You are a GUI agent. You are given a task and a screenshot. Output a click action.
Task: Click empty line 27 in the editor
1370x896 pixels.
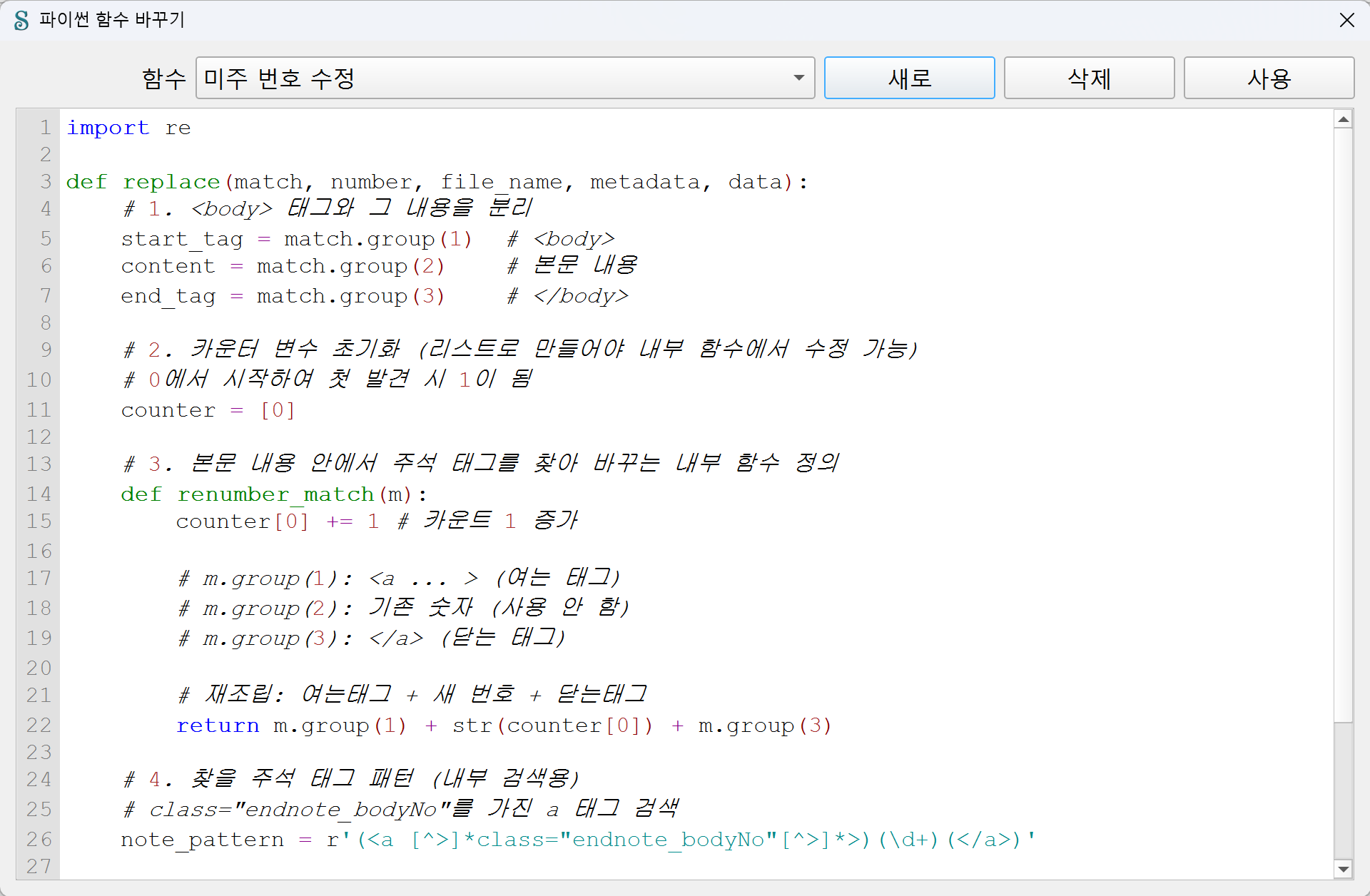click(428, 866)
